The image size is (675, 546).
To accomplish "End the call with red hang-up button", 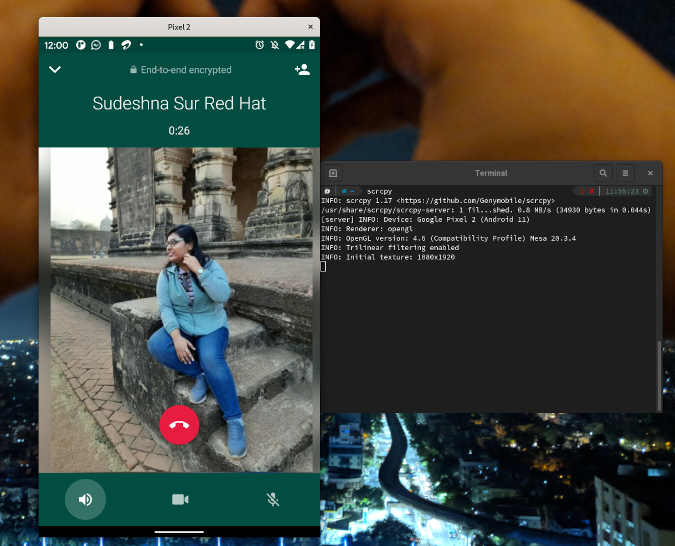I will [179, 424].
